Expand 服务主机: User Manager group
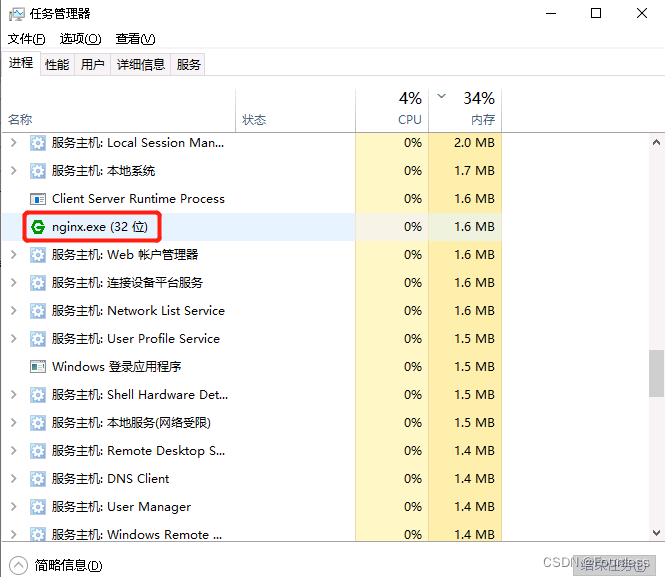Viewport: 665px width, 577px height. coord(14,506)
